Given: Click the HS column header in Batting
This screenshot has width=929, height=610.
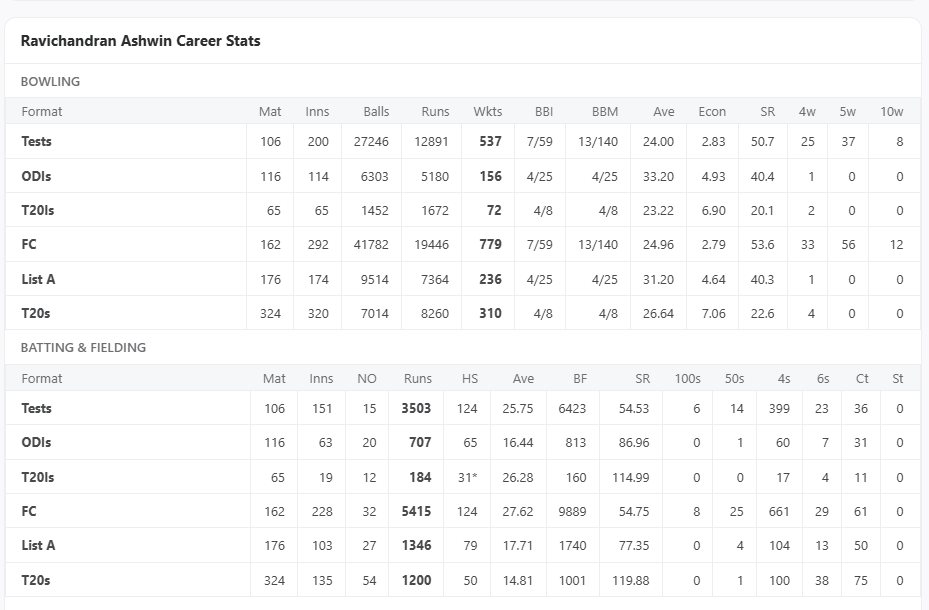Looking at the screenshot, I should click(470, 378).
